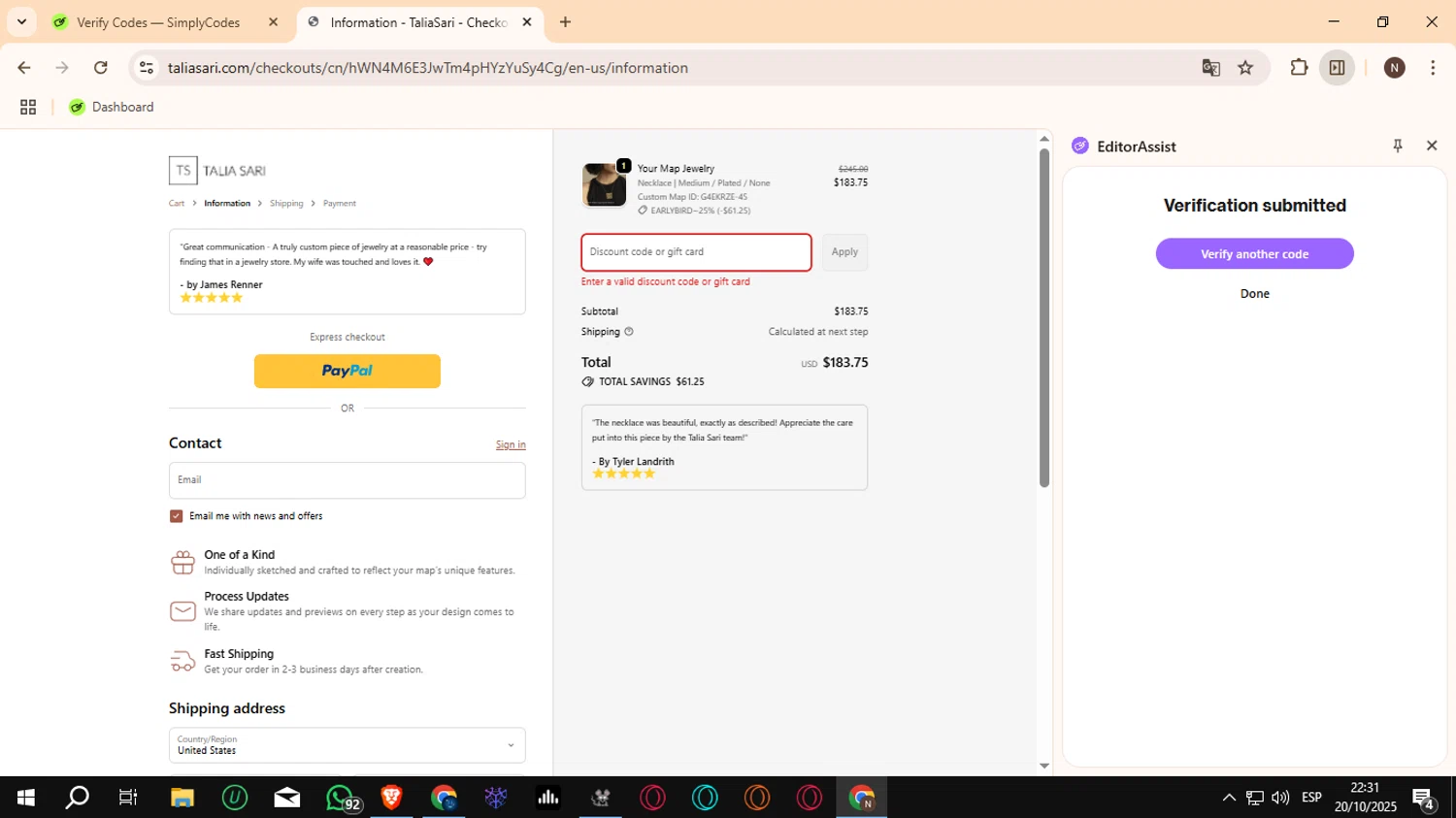Expand Country/Region United States dropdown
The height and width of the screenshot is (818, 1456).
coord(347,745)
